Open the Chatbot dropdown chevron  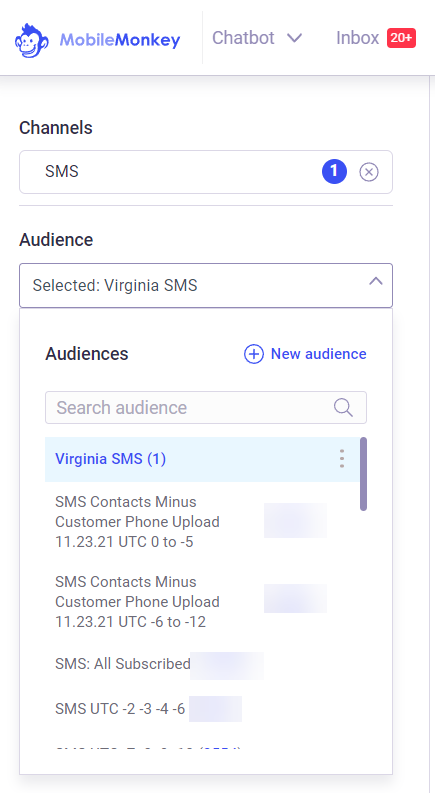click(294, 38)
